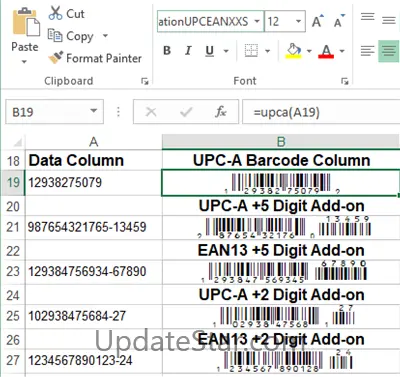Open the Paste options dropdown arrow

(x=24, y=62)
